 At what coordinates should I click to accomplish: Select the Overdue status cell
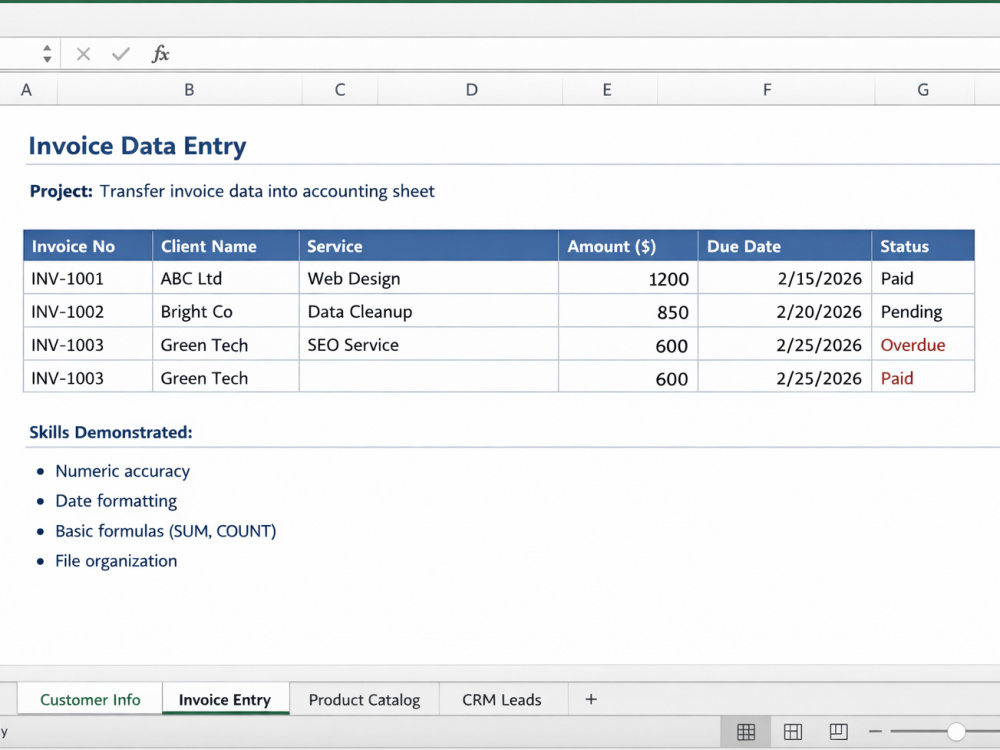coord(923,345)
